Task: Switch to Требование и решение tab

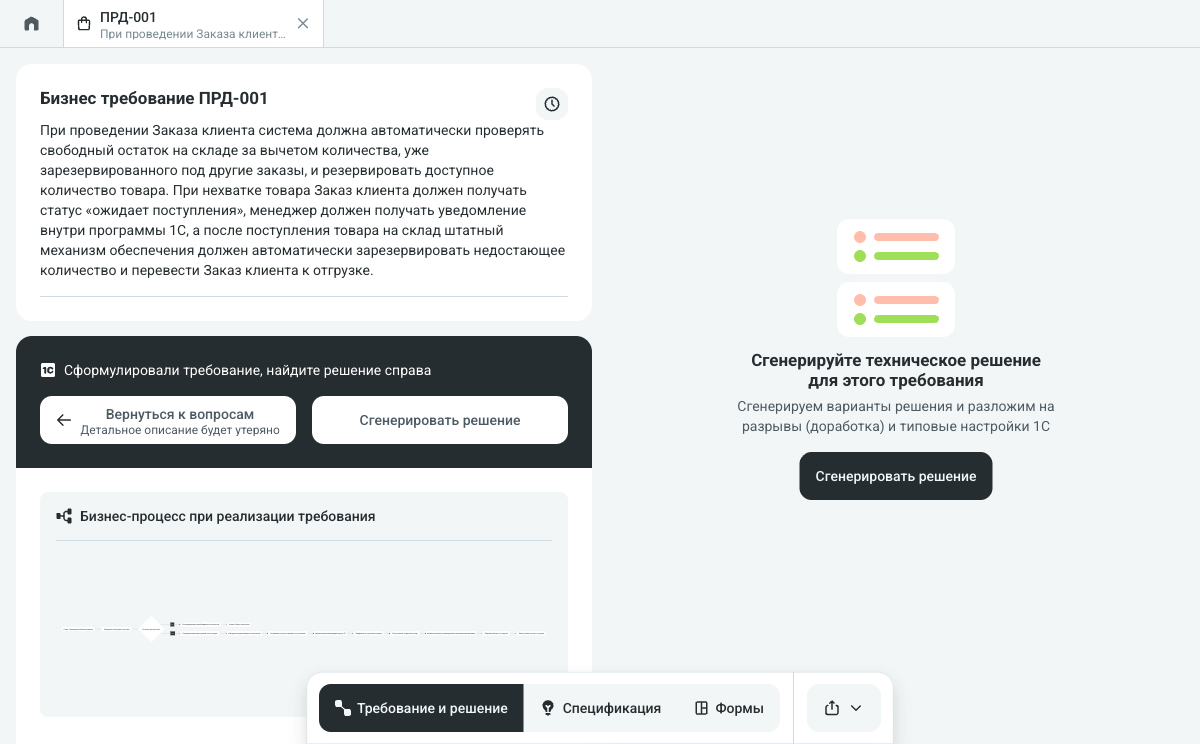Action: [421, 708]
